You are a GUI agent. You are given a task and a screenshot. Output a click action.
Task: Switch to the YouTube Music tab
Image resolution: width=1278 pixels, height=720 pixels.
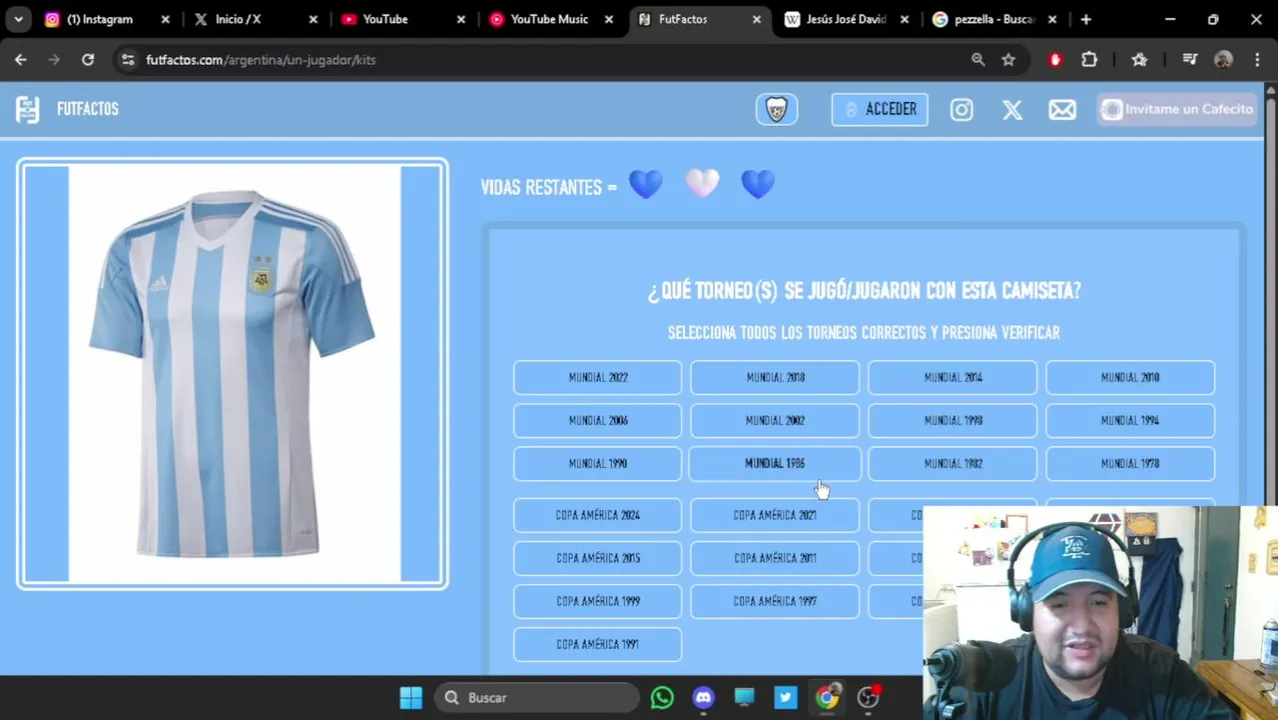click(x=549, y=19)
